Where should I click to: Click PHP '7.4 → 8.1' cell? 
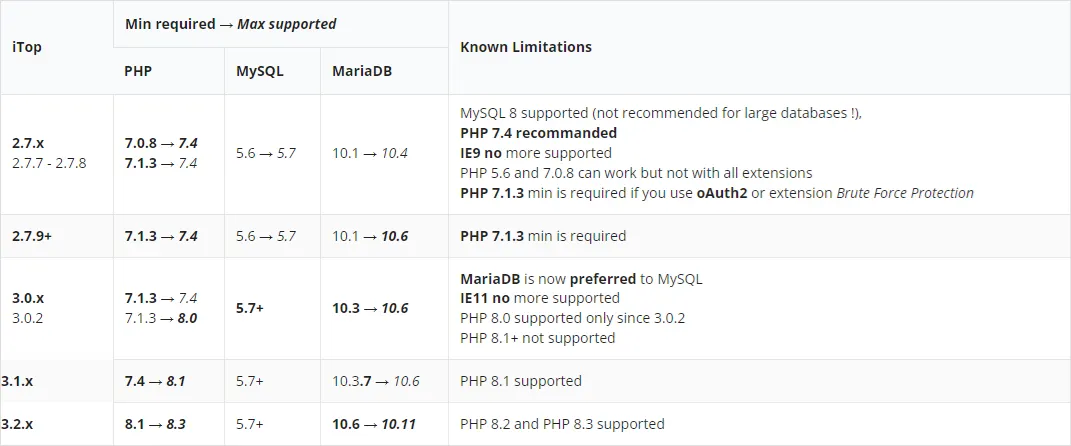(155, 381)
